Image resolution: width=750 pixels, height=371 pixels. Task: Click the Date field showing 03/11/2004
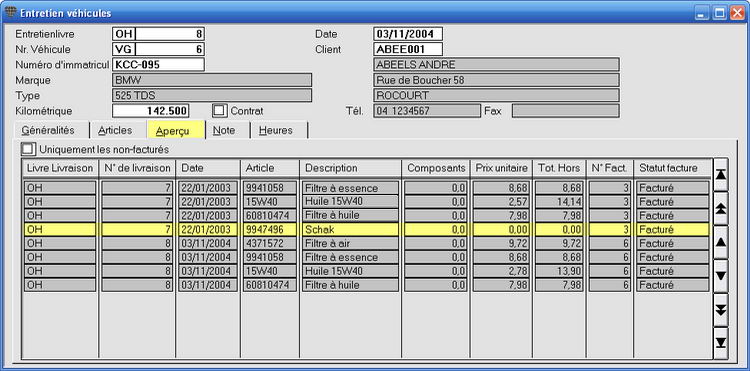[408, 34]
